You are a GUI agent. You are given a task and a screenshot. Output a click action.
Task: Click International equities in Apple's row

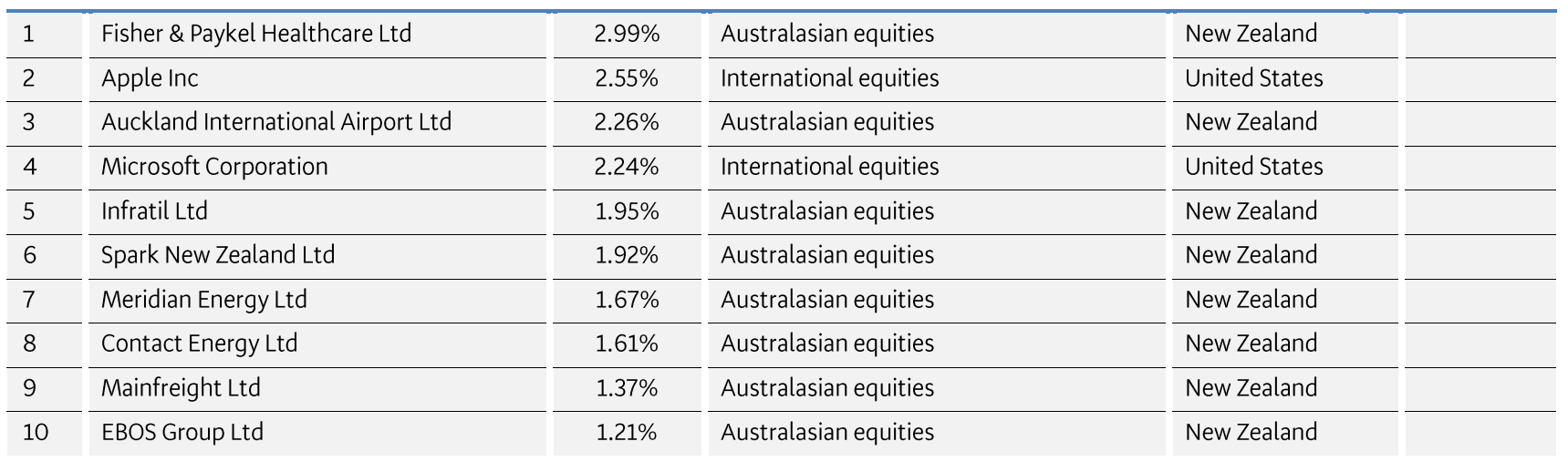click(829, 78)
